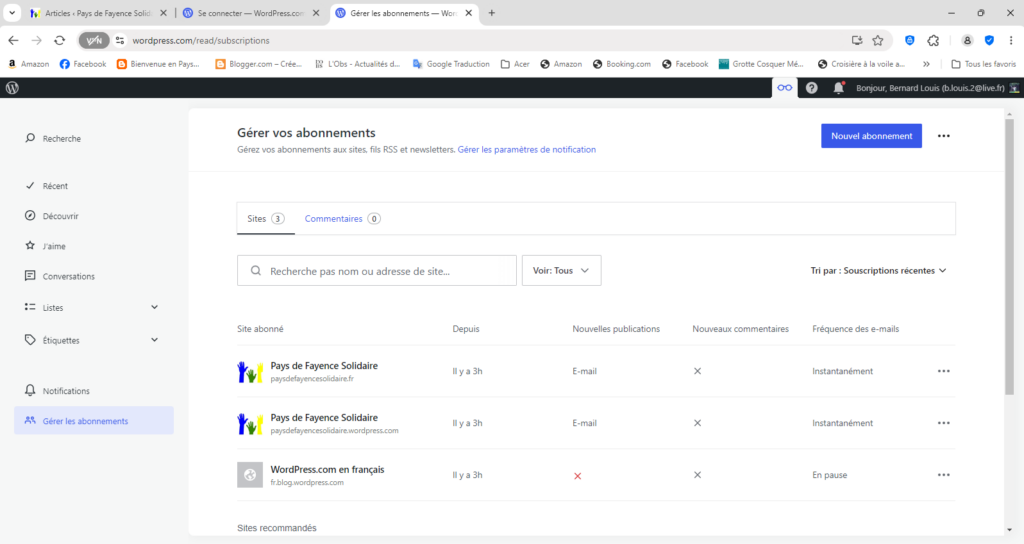Switch to the Commentaires tab

tap(342, 218)
